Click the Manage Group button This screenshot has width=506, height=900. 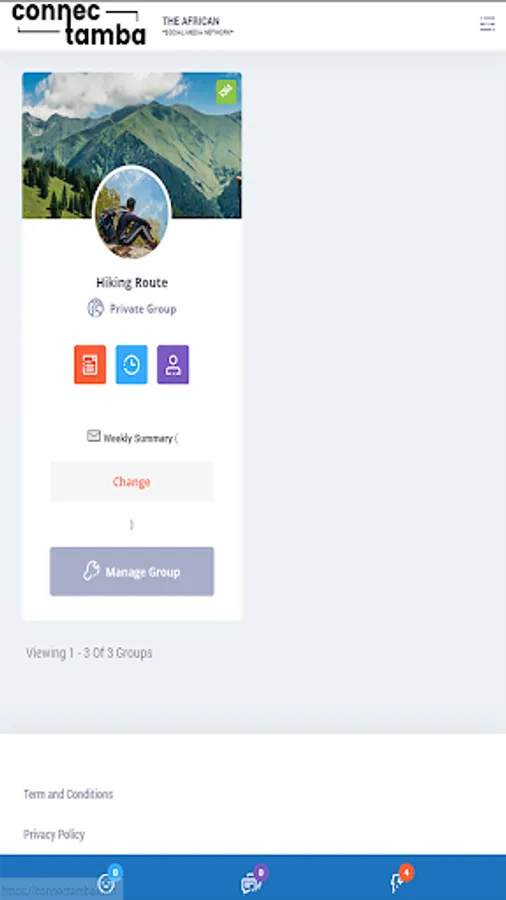click(x=131, y=572)
